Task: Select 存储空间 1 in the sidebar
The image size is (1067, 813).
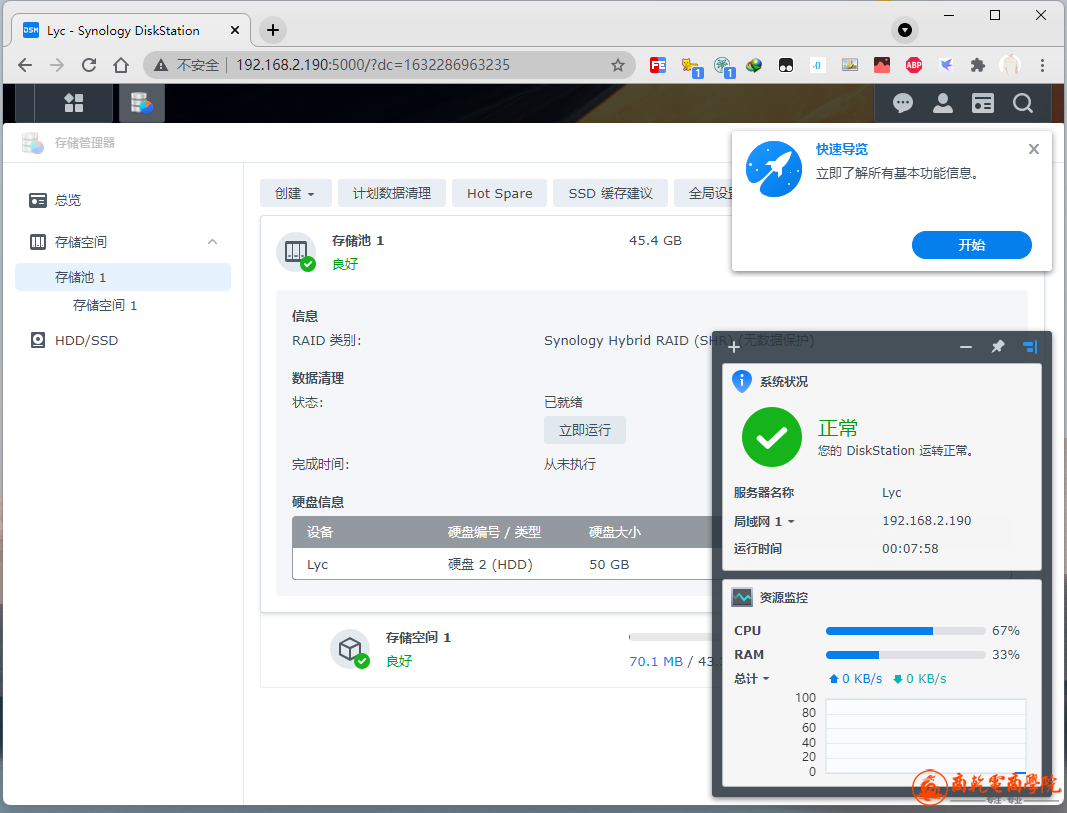Action: tap(122, 305)
